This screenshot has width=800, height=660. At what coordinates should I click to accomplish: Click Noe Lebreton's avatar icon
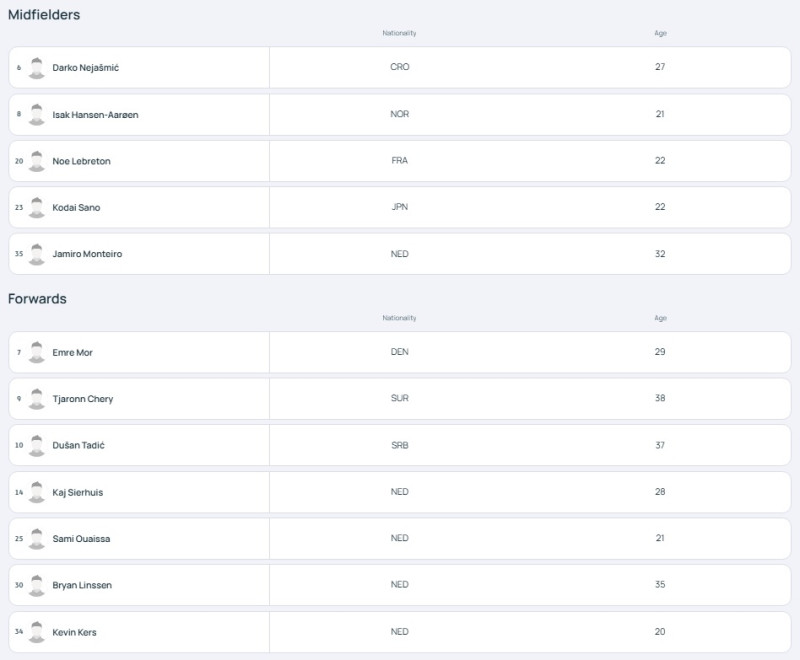pyautogui.click(x=36, y=161)
